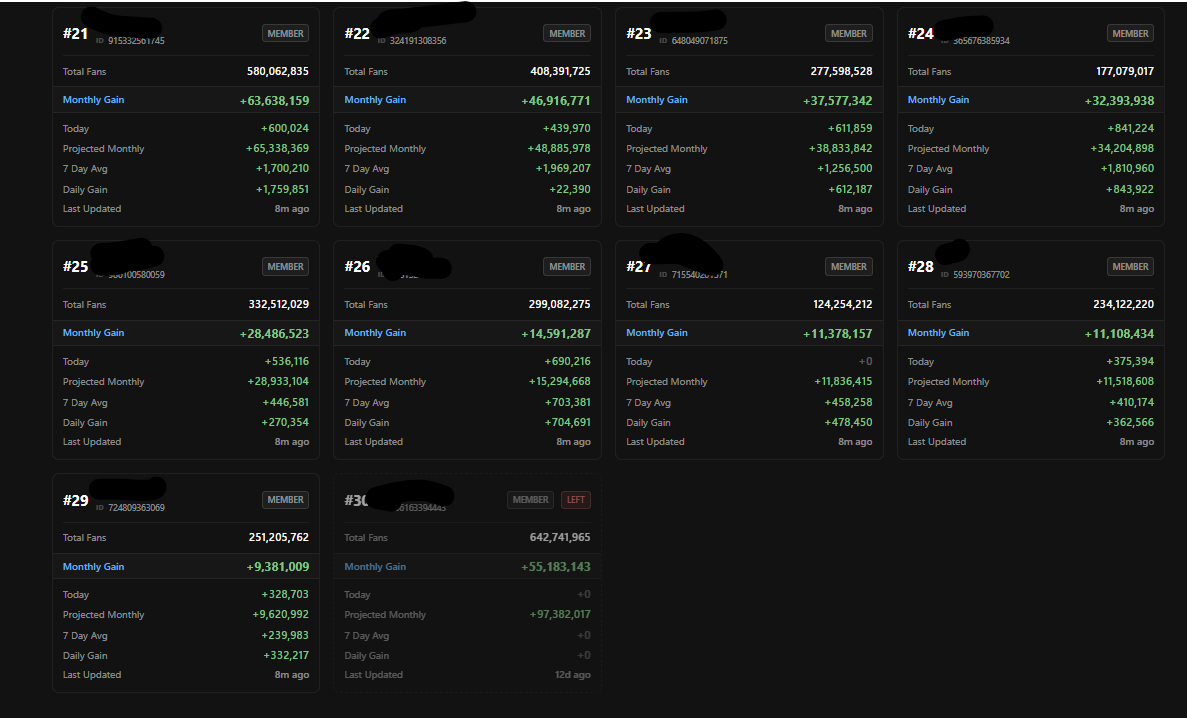The width and height of the screenshot is (1187, 718).
Task: Click projected monthly value +65,338,369
Action: 277,148
